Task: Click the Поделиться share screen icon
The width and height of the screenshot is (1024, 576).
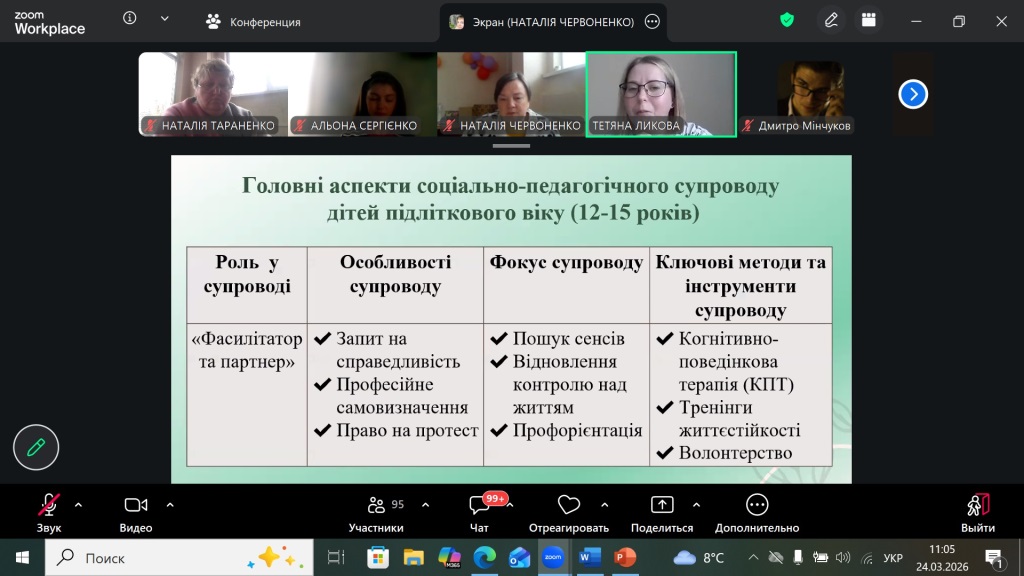Action: click(x=662, y=512)
